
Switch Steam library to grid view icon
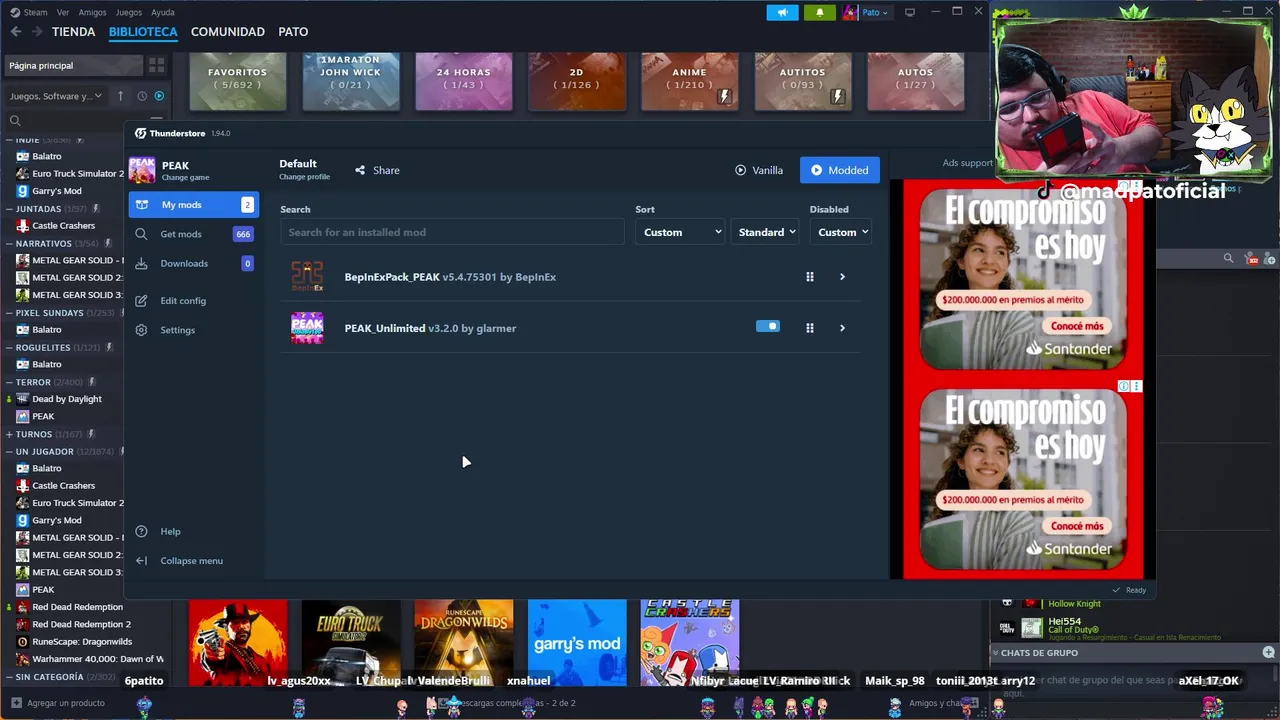[x=156, y=65]
